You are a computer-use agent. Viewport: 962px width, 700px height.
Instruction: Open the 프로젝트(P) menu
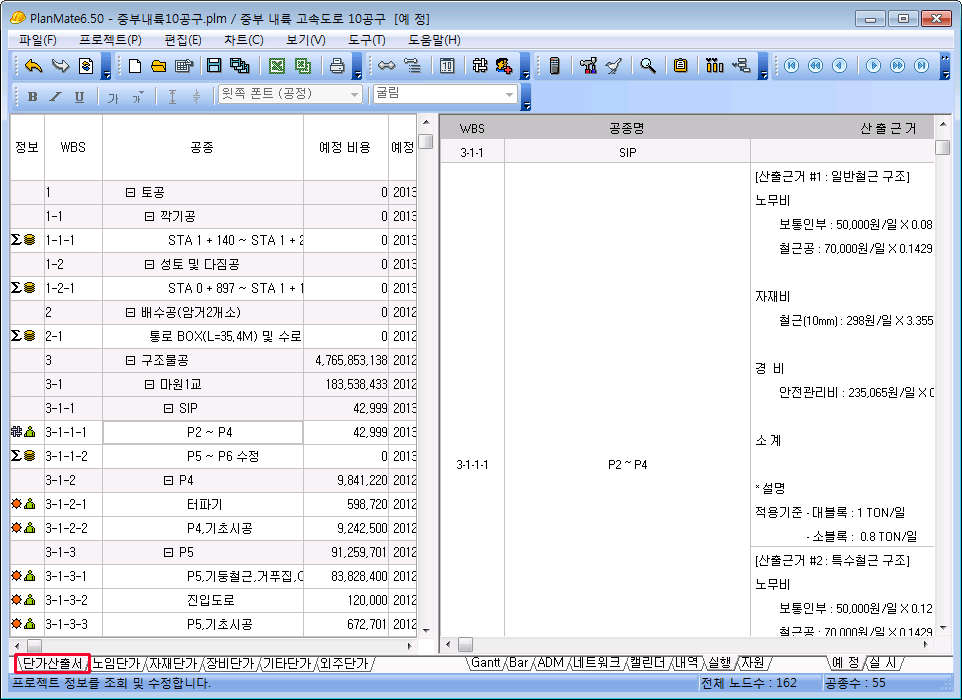pos(110,40)
